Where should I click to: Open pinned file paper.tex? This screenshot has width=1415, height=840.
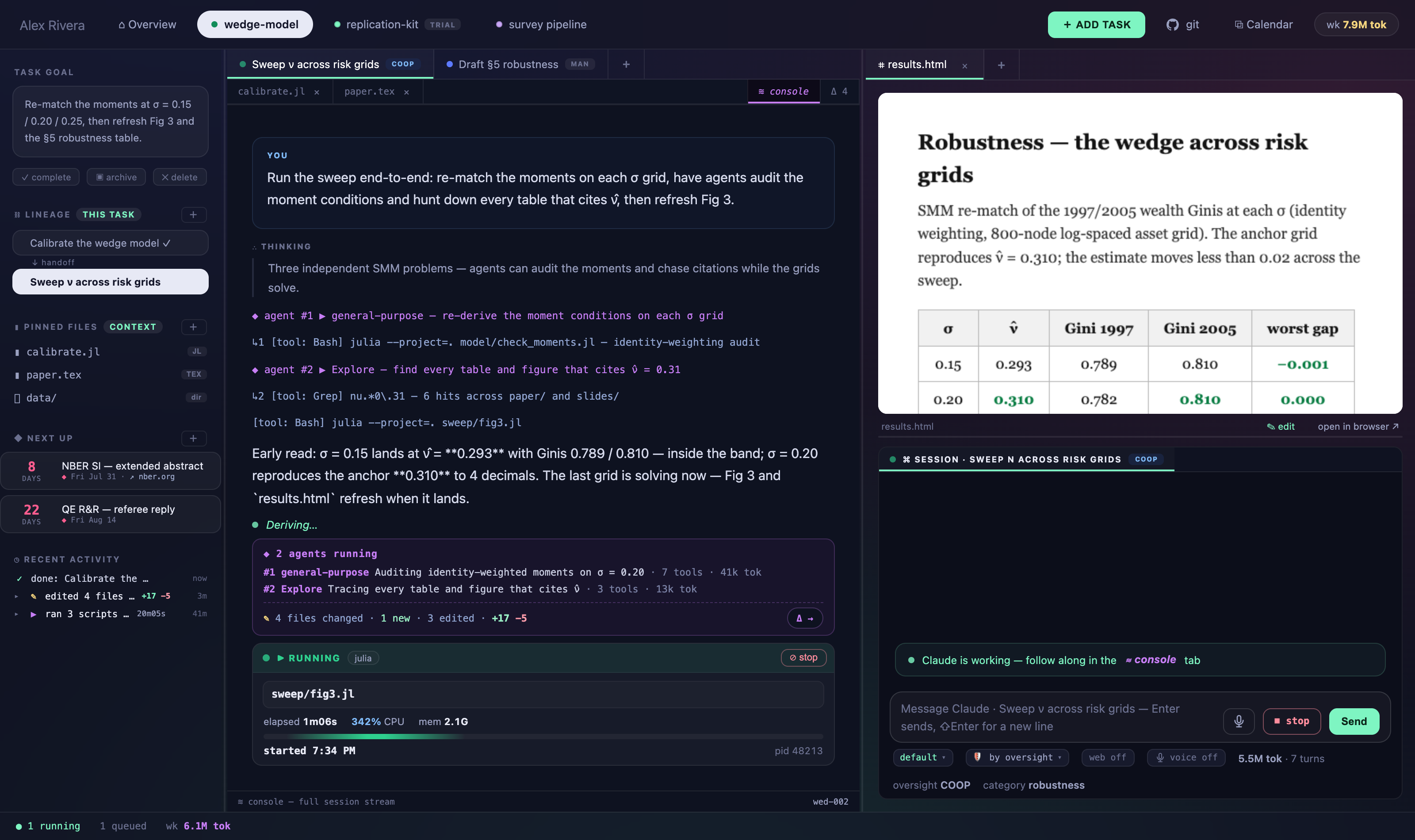(111, 375)
